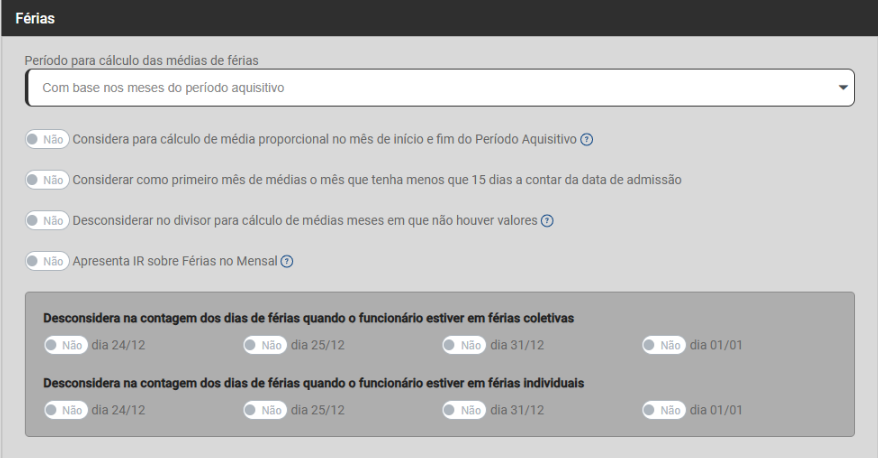Screen dimensions: 878x458
Task: Open help icon beside 'não houver valores' option
Action: [547, 221]
